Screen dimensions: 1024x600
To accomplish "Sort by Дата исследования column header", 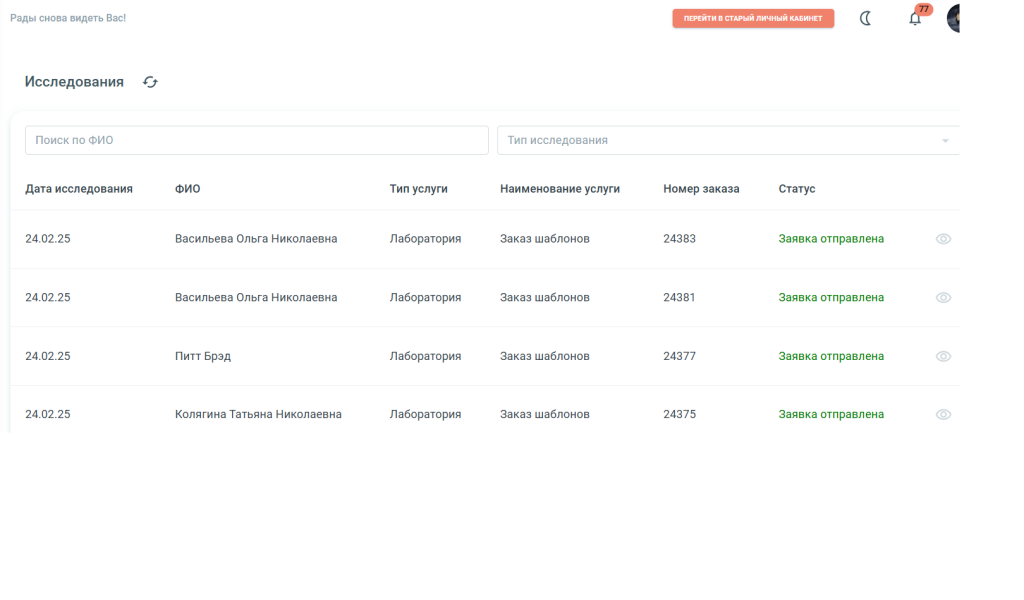I will pyautogui.click(x=79, y=189).
